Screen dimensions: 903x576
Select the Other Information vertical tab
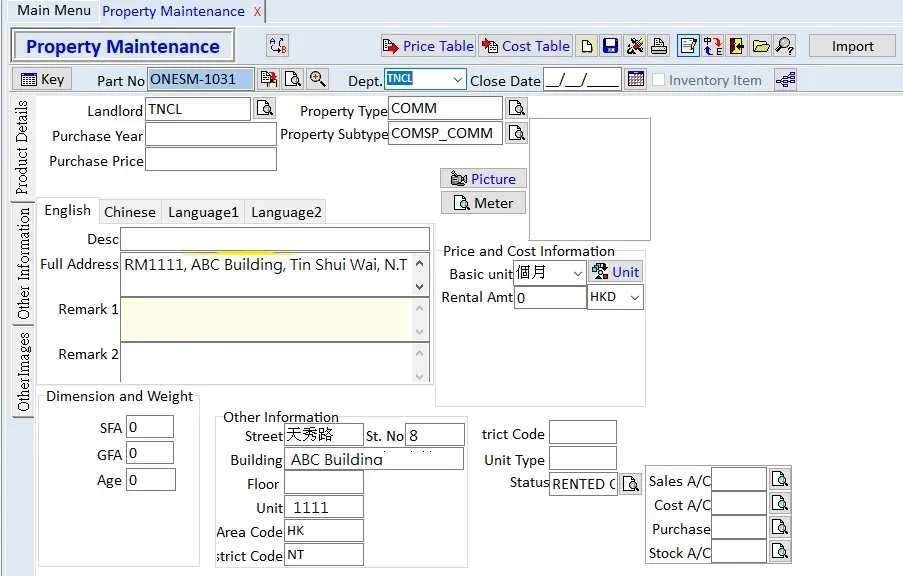point(23,264)
